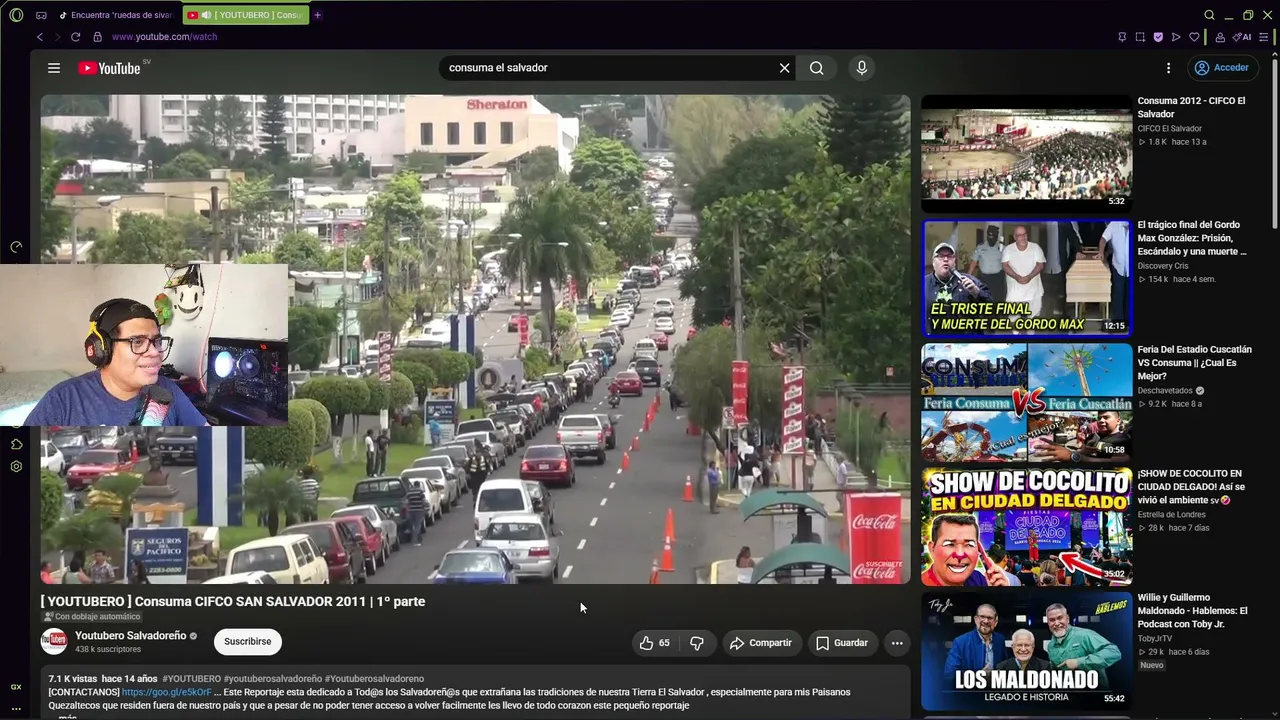Visit the CIFCO El Salvador channel
The height and width of the screenshot is (720, 1280).
point(1169,129)
